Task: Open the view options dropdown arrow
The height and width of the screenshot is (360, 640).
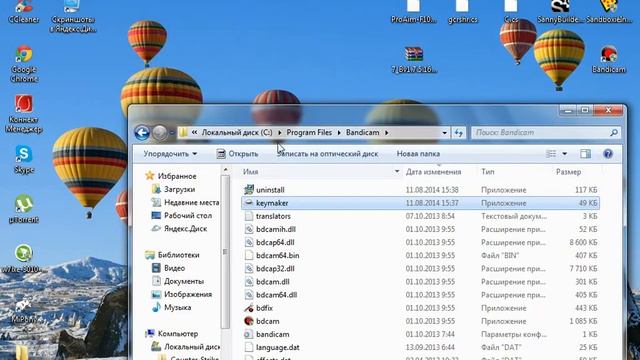Action: [564, 154]
